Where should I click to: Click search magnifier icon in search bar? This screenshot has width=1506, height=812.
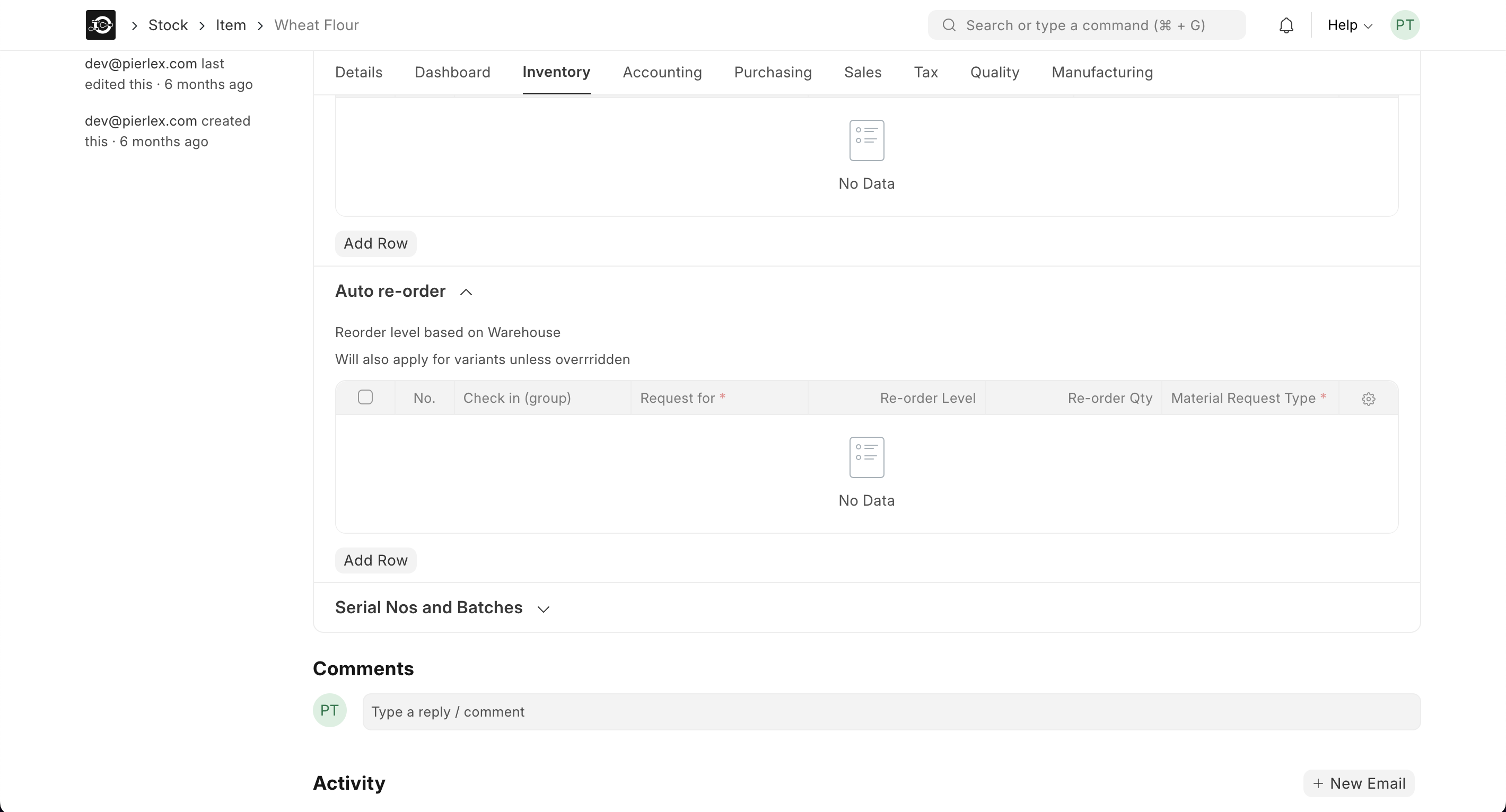tap(949, 25)
